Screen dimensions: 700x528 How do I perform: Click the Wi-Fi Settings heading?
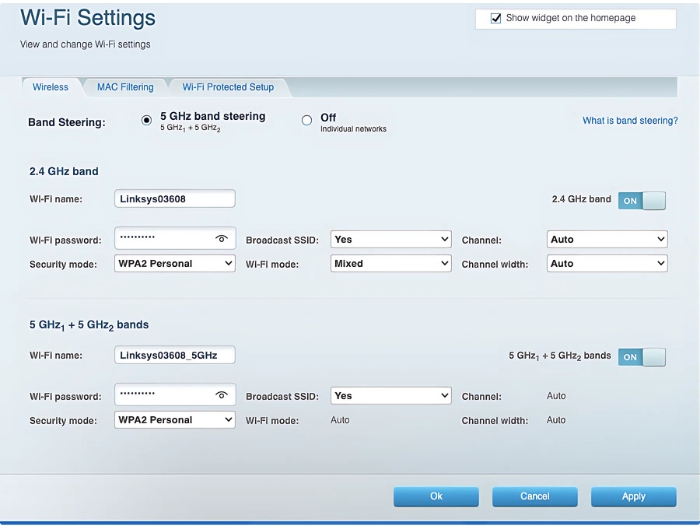tap(88, 18)
